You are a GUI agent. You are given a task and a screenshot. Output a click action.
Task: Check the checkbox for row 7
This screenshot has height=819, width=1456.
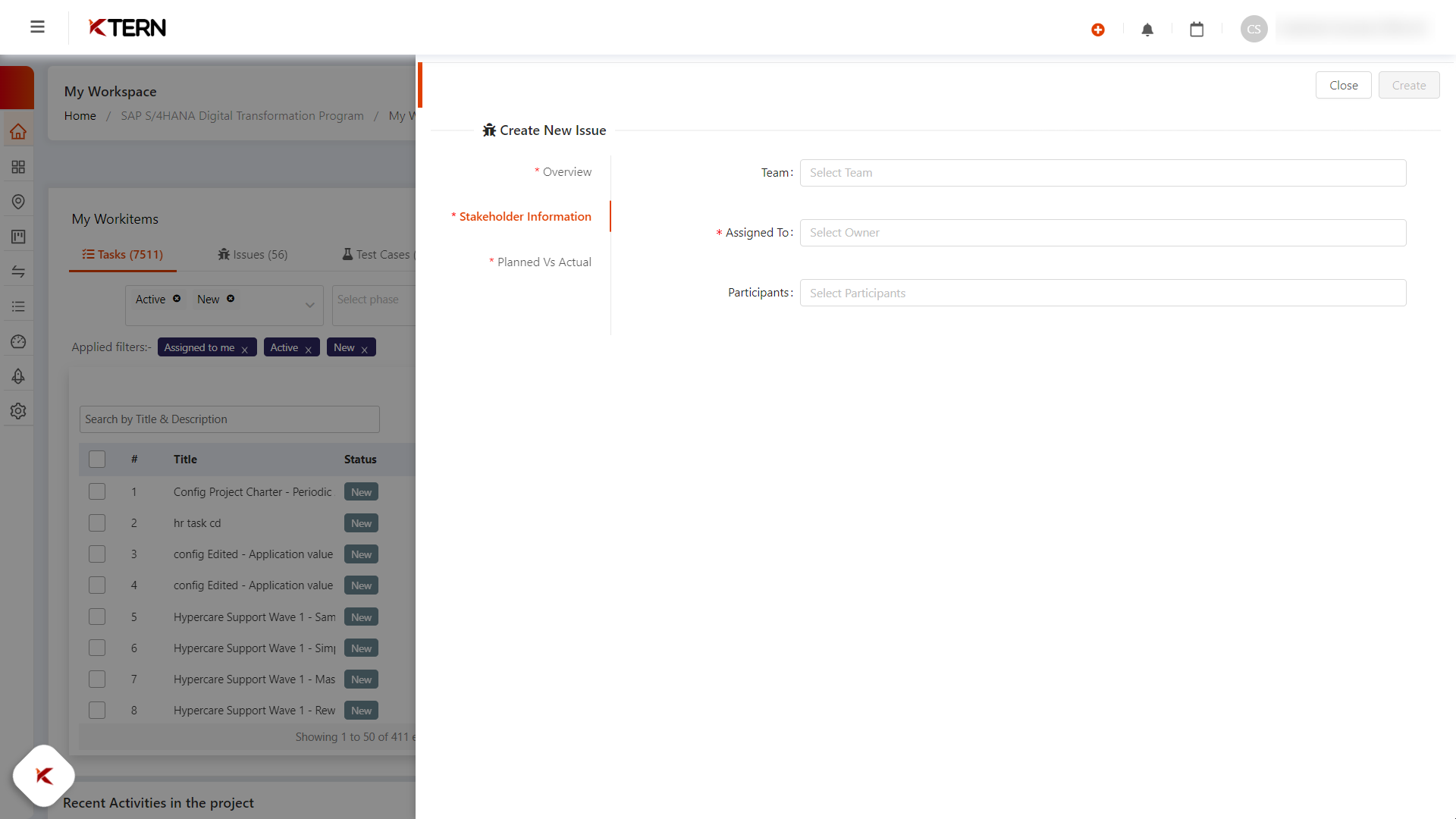[97, 679]
